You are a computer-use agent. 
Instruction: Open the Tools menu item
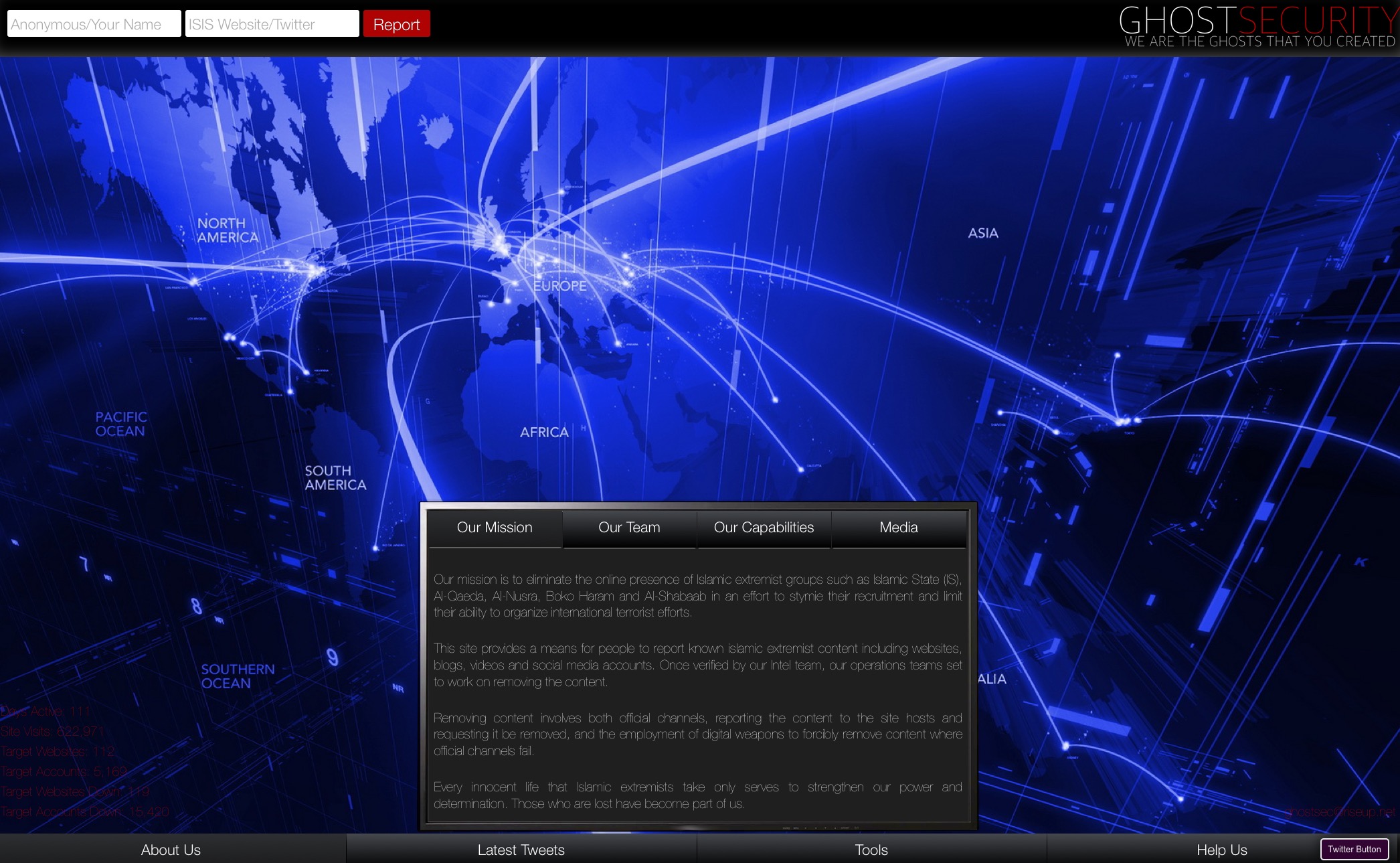pos(871,850)
